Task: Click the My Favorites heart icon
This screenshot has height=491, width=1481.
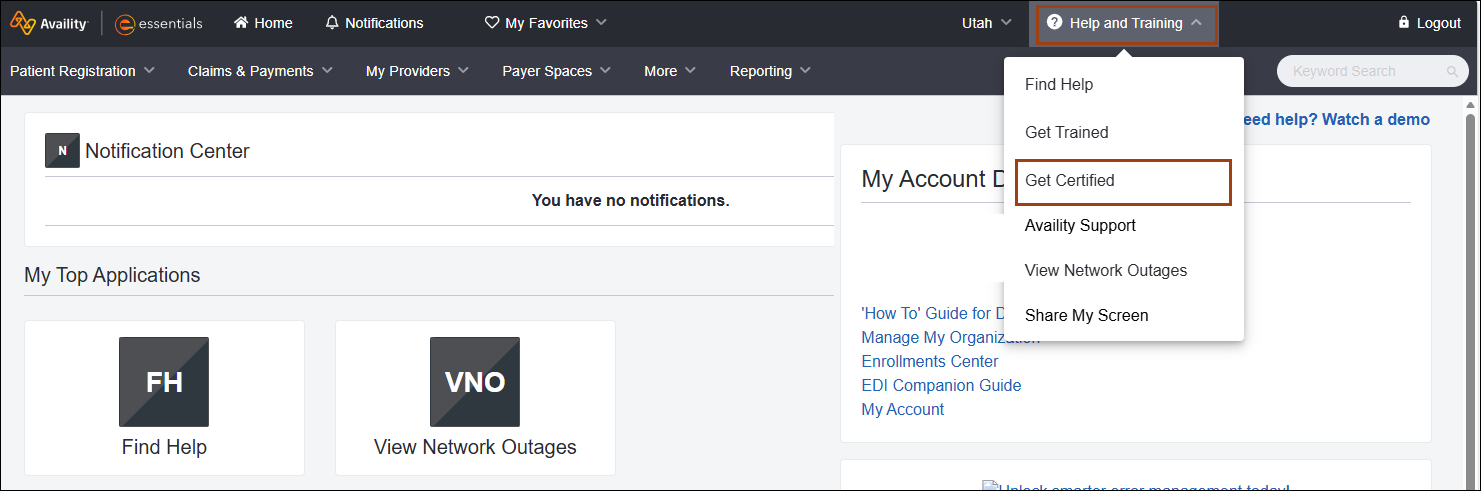Action: [491, 23]
